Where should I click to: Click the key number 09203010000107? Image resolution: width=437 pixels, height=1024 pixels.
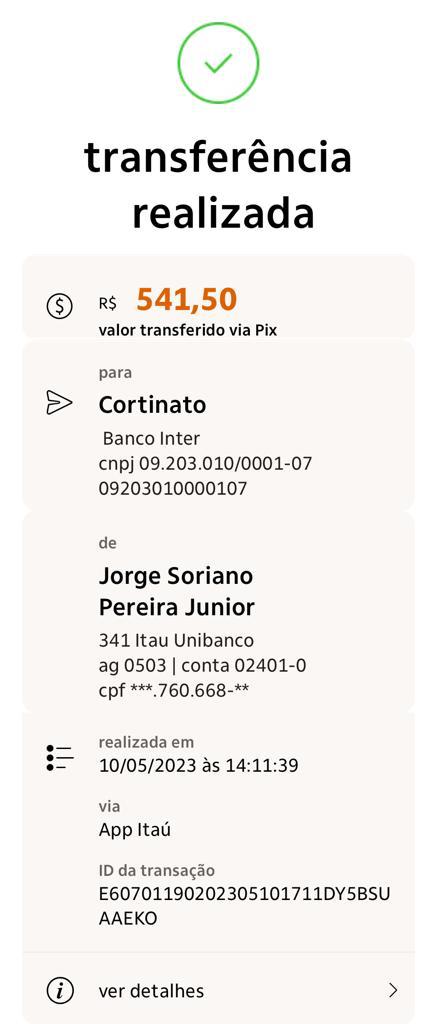click(x=173, y=488)
